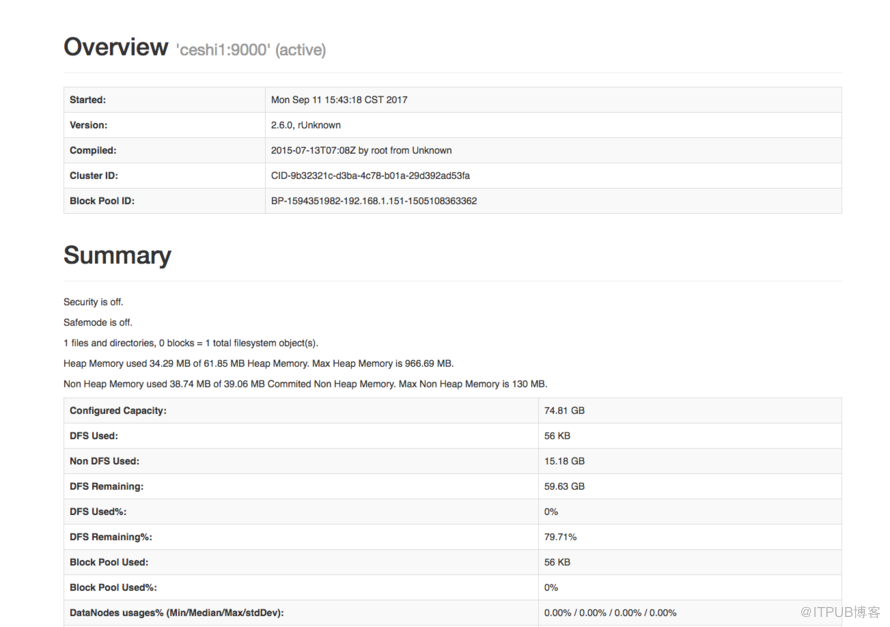Click the Configured Capacity: label
This screenshot has height=627, width=890.
pos(118,411)
